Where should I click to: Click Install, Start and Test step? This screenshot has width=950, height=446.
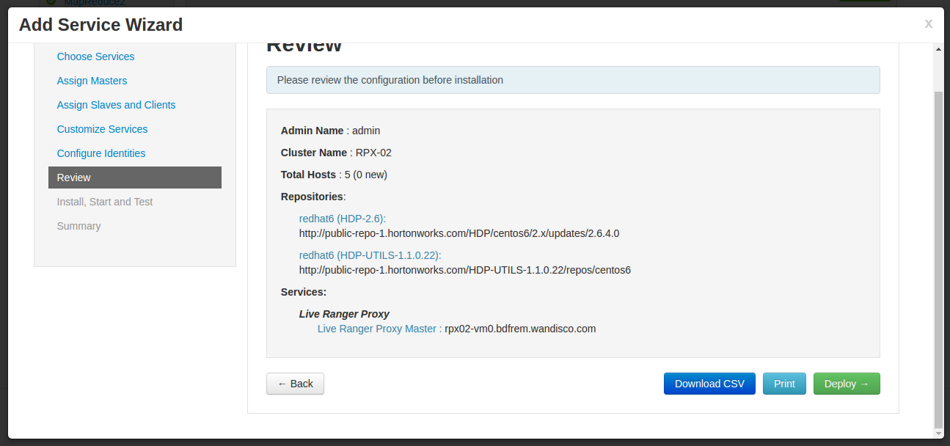click(105, 202)
